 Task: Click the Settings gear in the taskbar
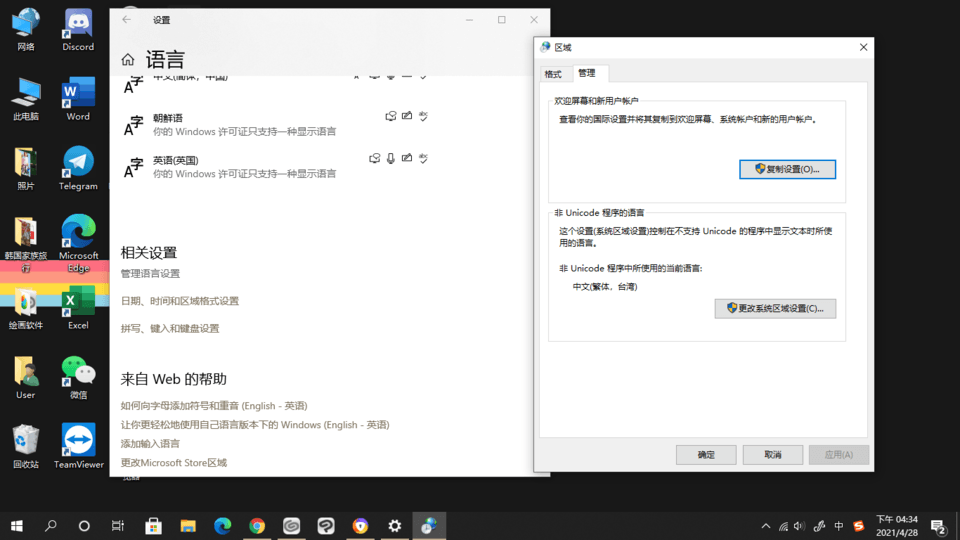pyautogui.click(x=395, y=526)
